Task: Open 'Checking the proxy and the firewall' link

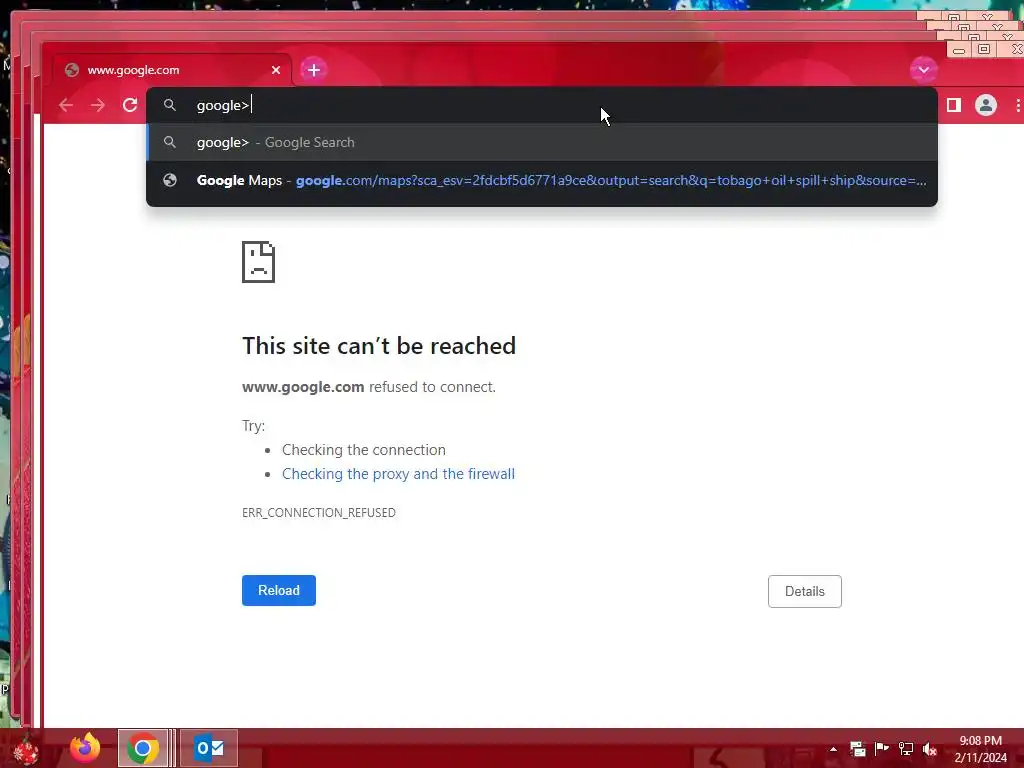Action: (398, 474)
